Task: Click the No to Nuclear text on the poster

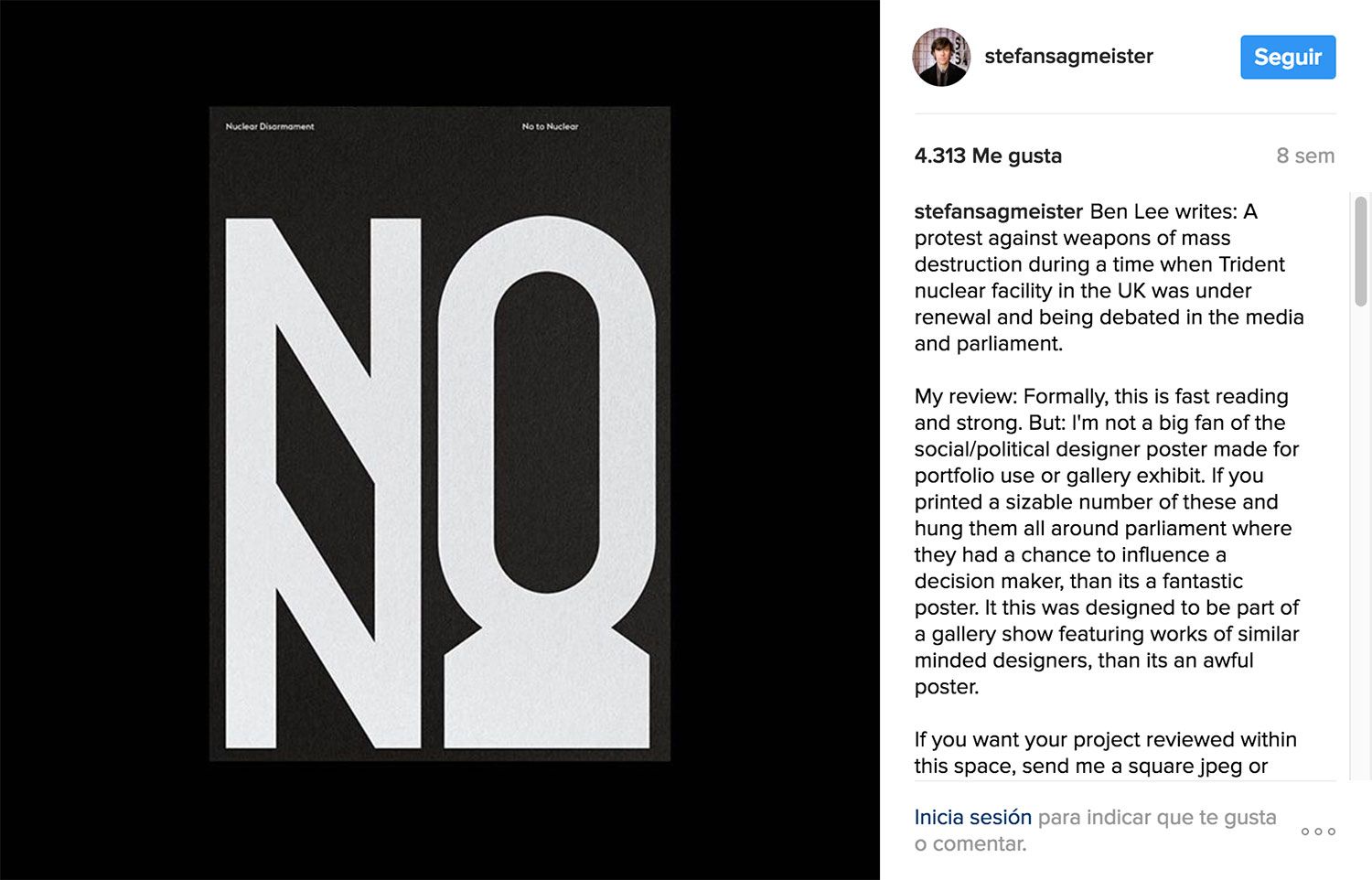Action: (x=550, y=126)
